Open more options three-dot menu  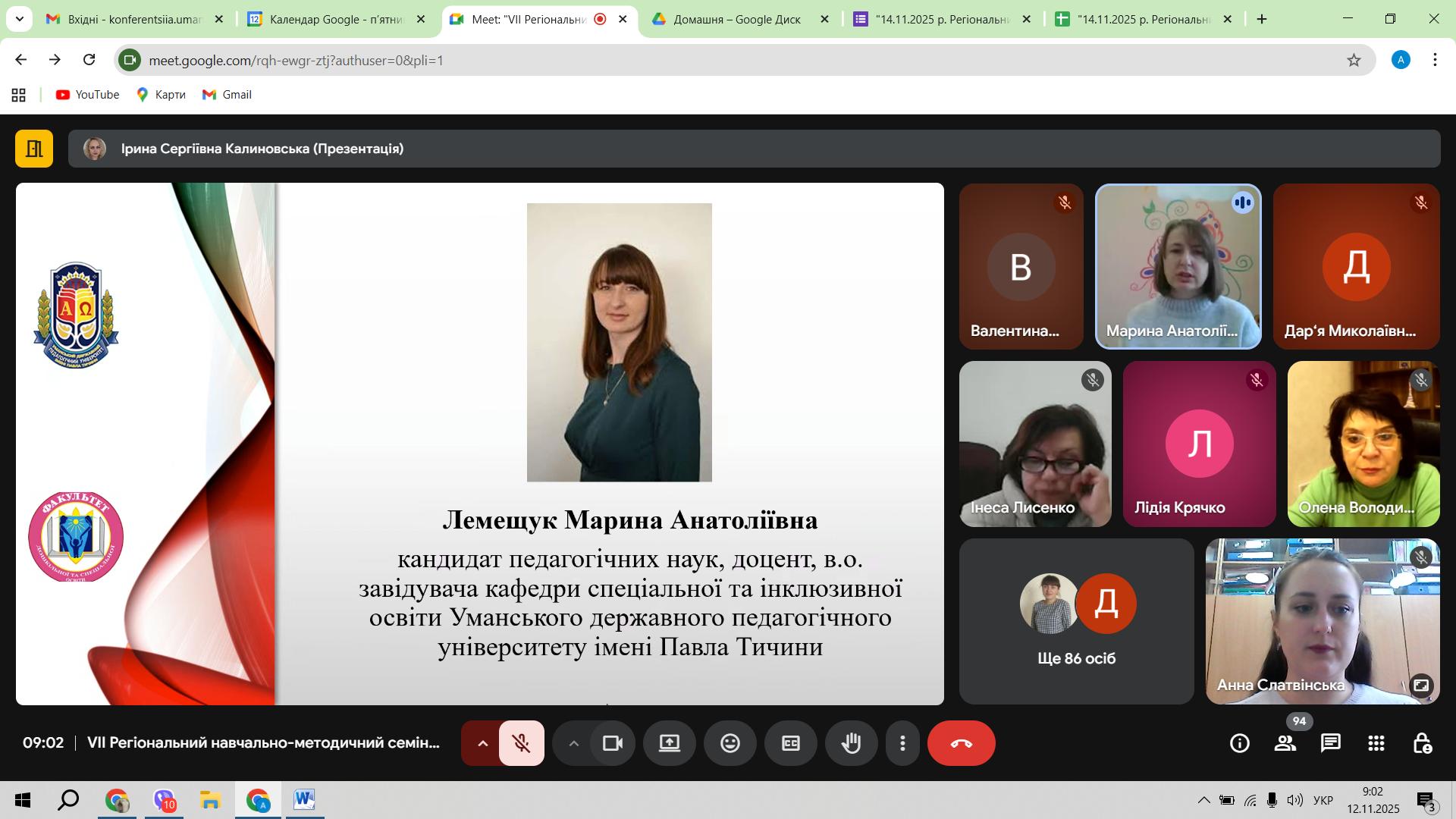pos(902,743)
